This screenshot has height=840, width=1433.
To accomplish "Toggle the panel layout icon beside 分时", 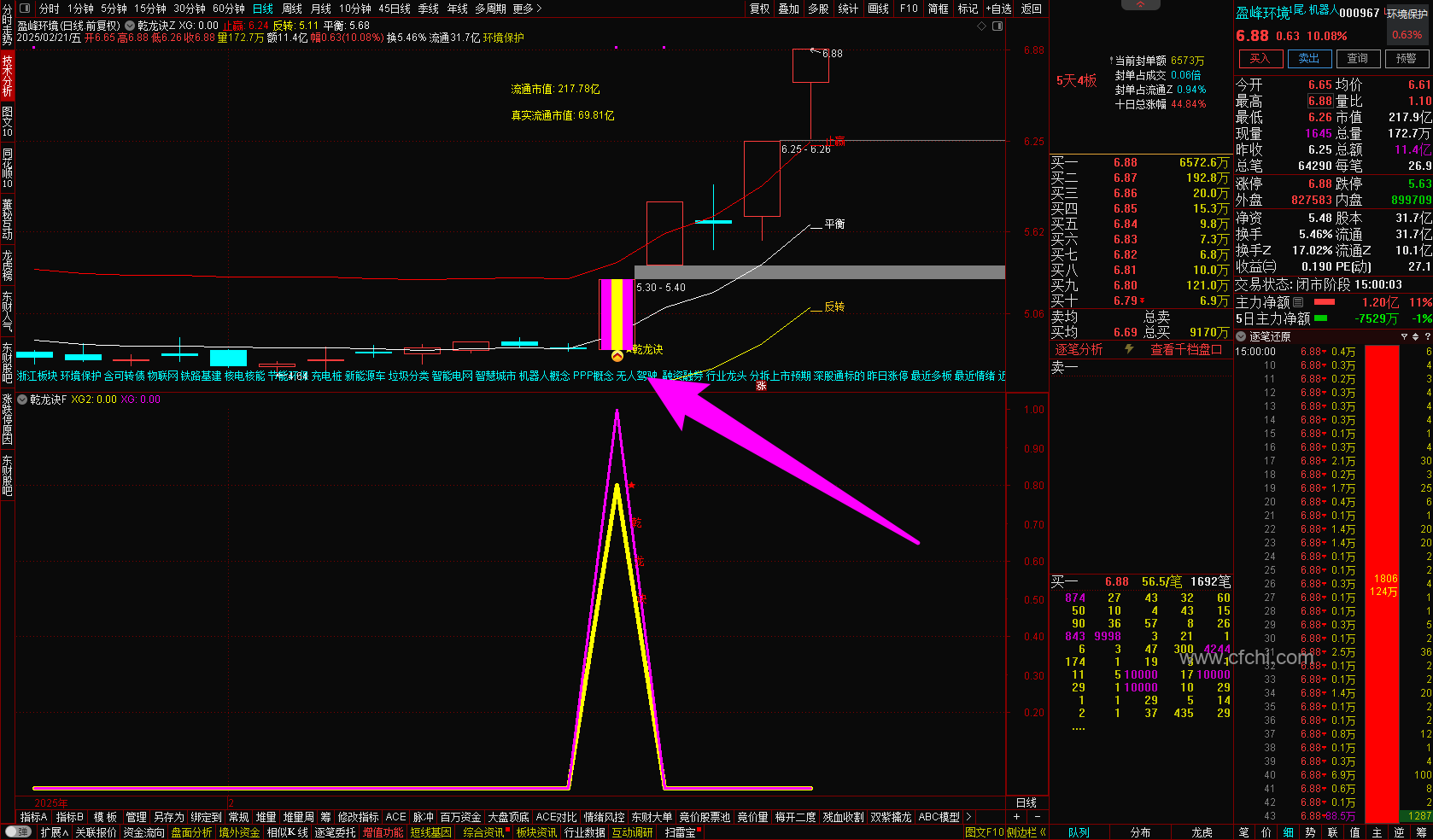I will (25, 9).
